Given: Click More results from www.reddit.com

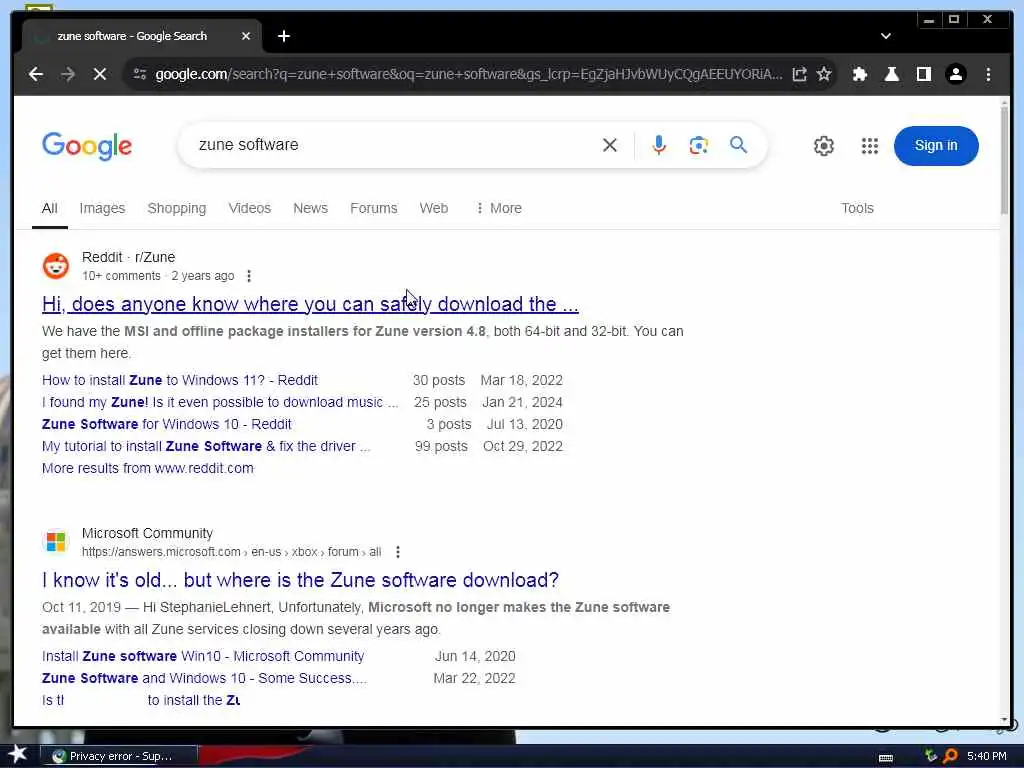Looking at the screenshot, I should 148,468.
